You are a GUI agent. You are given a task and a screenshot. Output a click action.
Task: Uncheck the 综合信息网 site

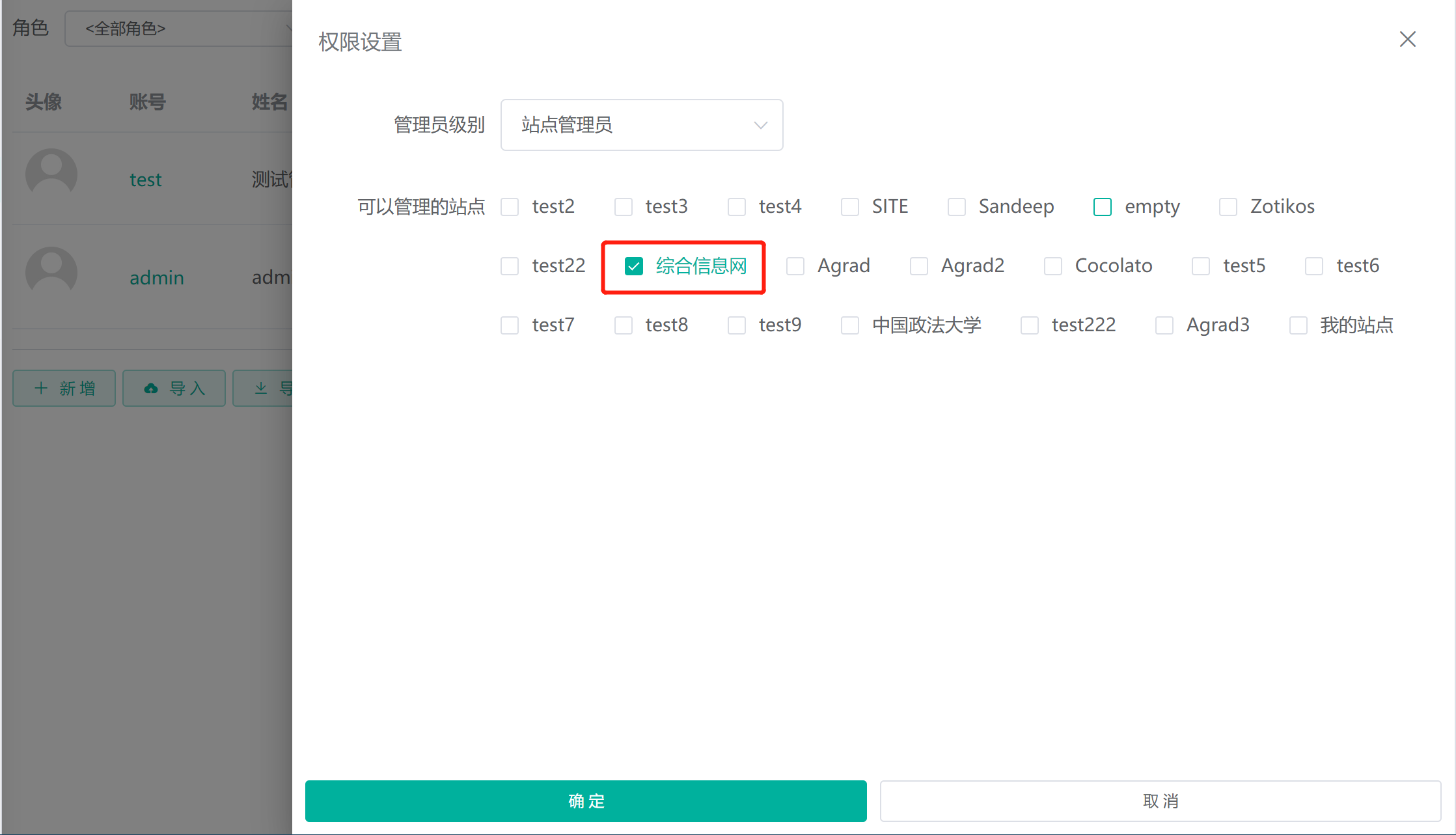click(633, 266)
